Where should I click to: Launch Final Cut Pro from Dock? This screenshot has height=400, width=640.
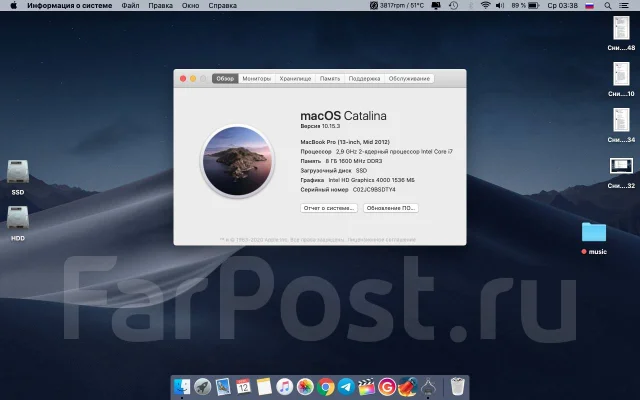(367, 386)
